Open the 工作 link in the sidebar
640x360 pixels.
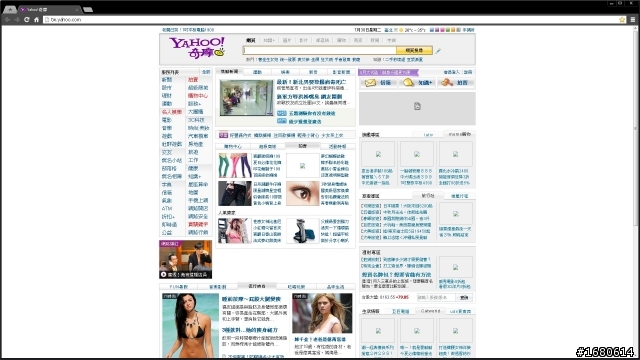coord(193,160)
